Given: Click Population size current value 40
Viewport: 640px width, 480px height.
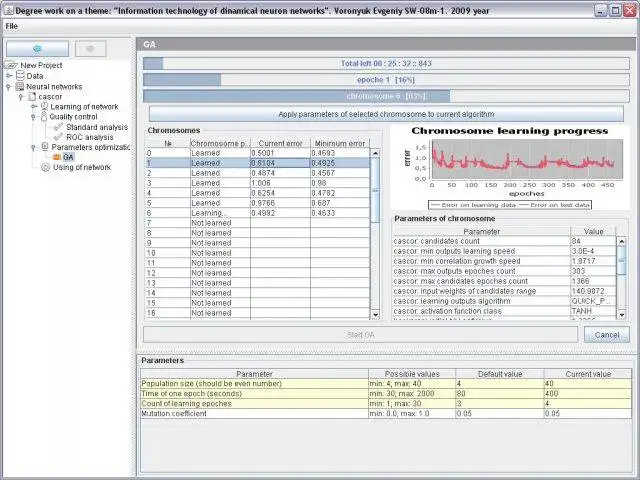Looking at the screenshot, I should click(x=588, y=384).
